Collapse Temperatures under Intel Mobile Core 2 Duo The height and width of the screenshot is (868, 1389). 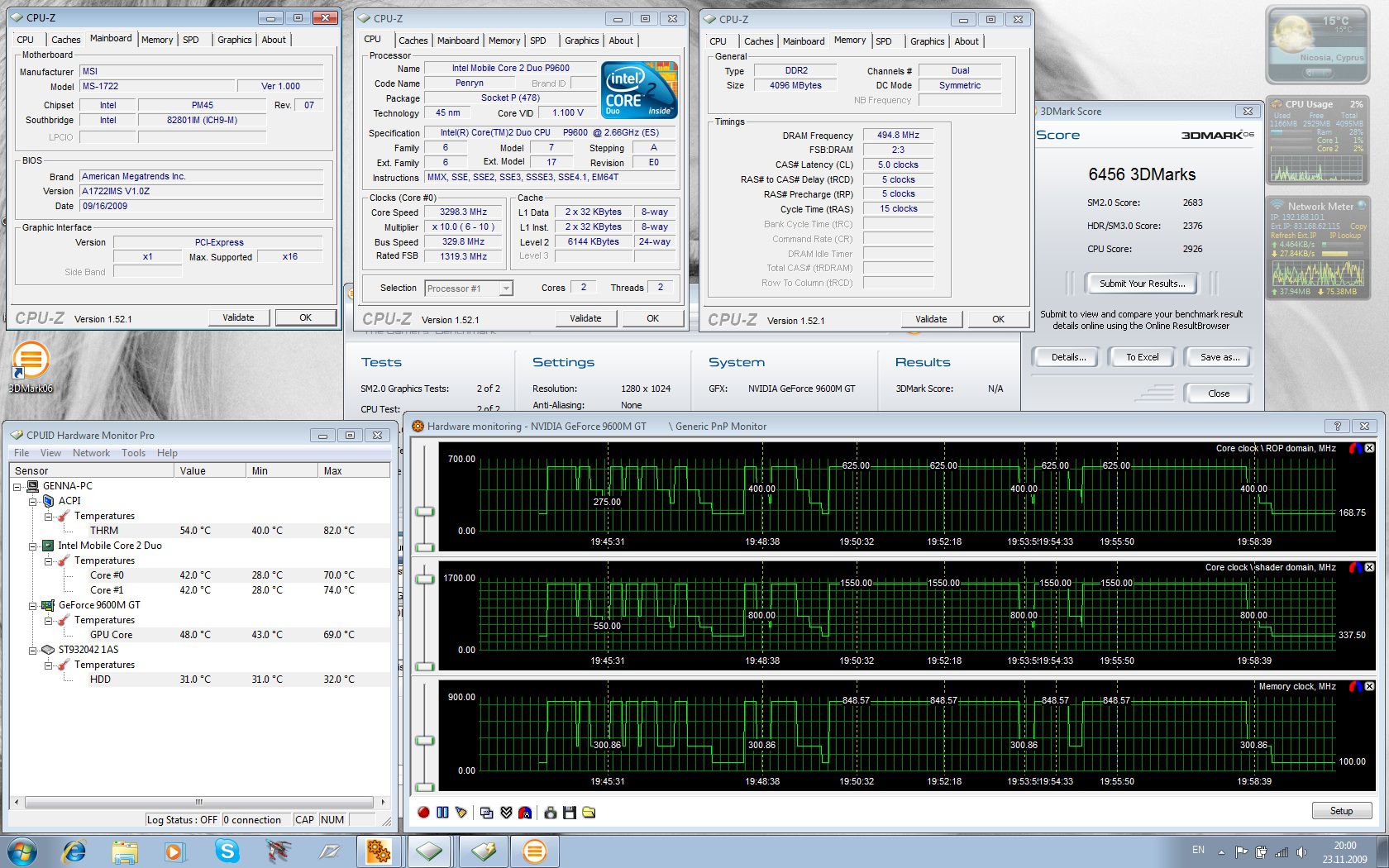coord(49,560)
